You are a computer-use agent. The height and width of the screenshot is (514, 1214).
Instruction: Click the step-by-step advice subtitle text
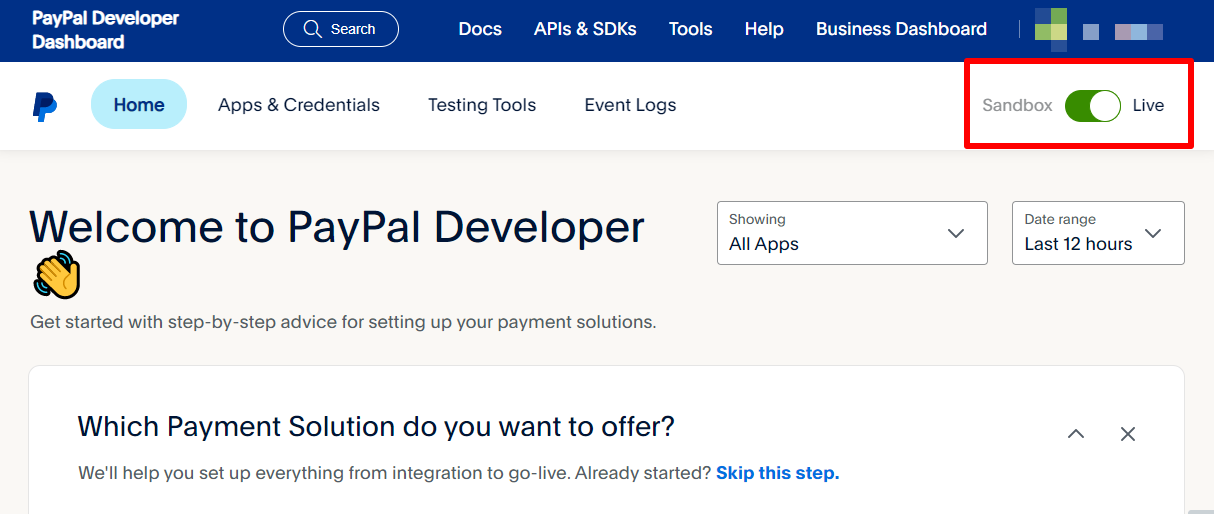[x=343, y=322]
